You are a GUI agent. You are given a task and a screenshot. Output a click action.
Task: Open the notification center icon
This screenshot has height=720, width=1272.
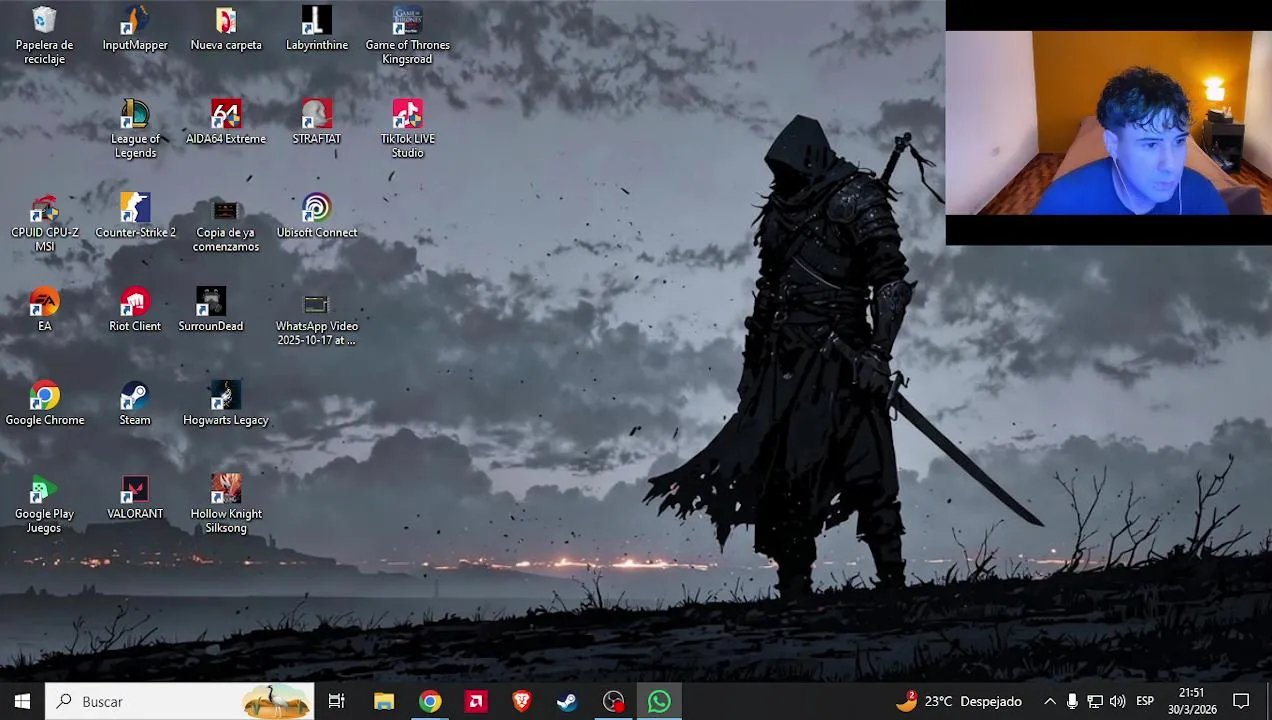pyautogui.click(x=1241, y=701)
